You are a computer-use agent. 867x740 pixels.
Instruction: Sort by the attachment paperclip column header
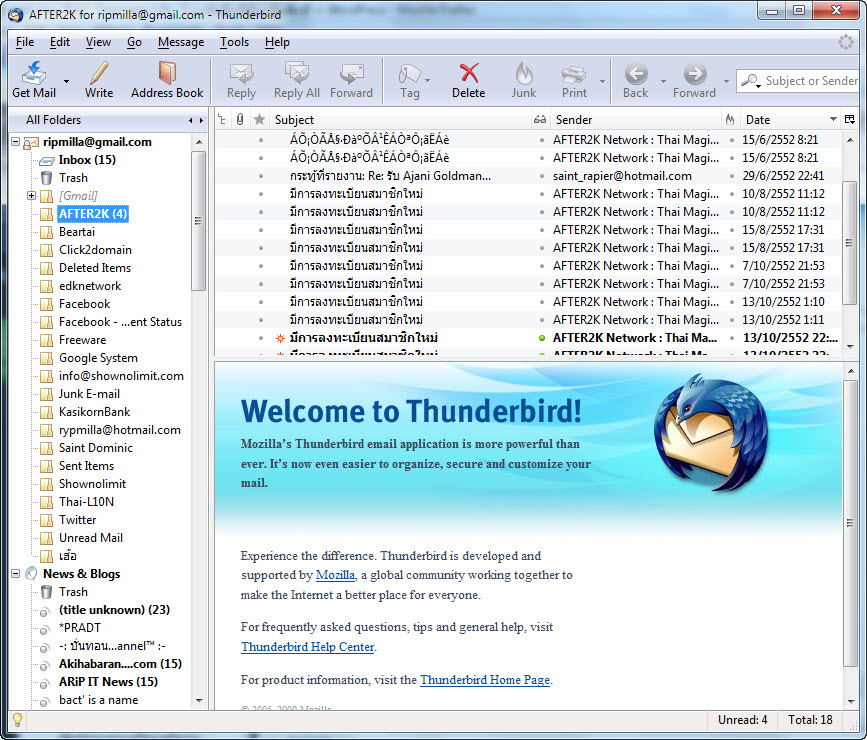coord(240,120)
